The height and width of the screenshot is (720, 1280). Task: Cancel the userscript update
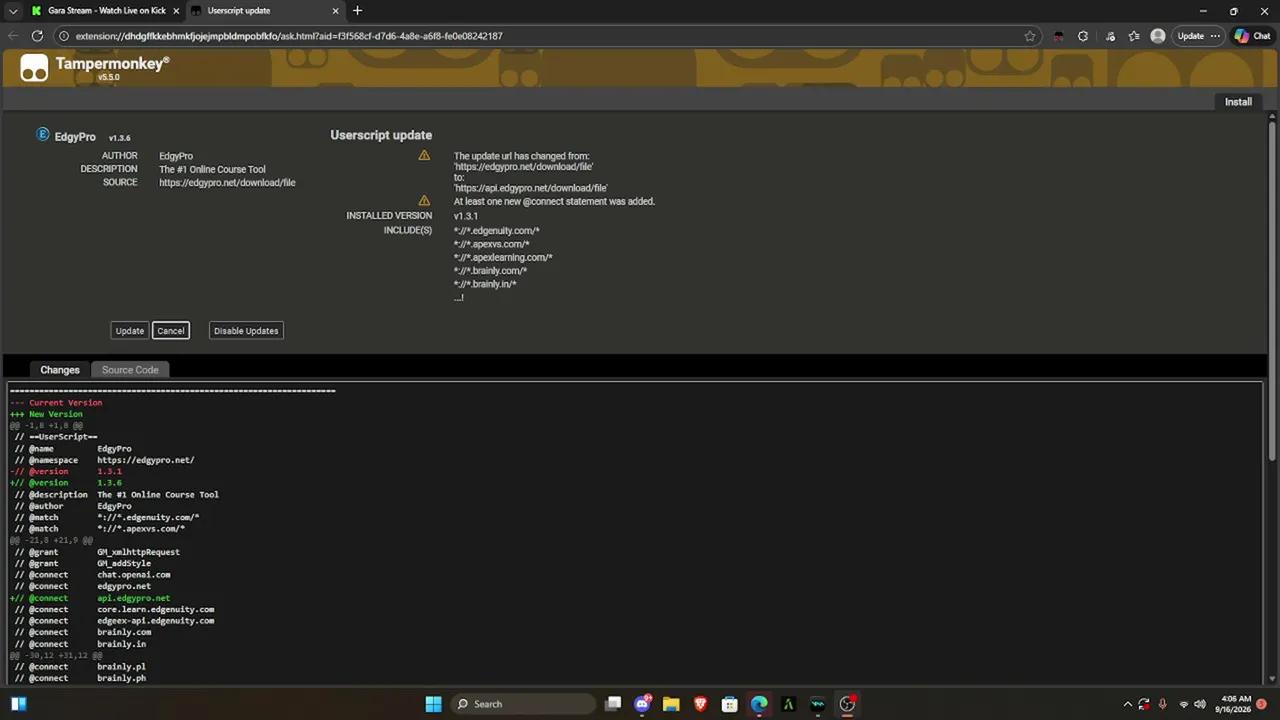point(171,331)
